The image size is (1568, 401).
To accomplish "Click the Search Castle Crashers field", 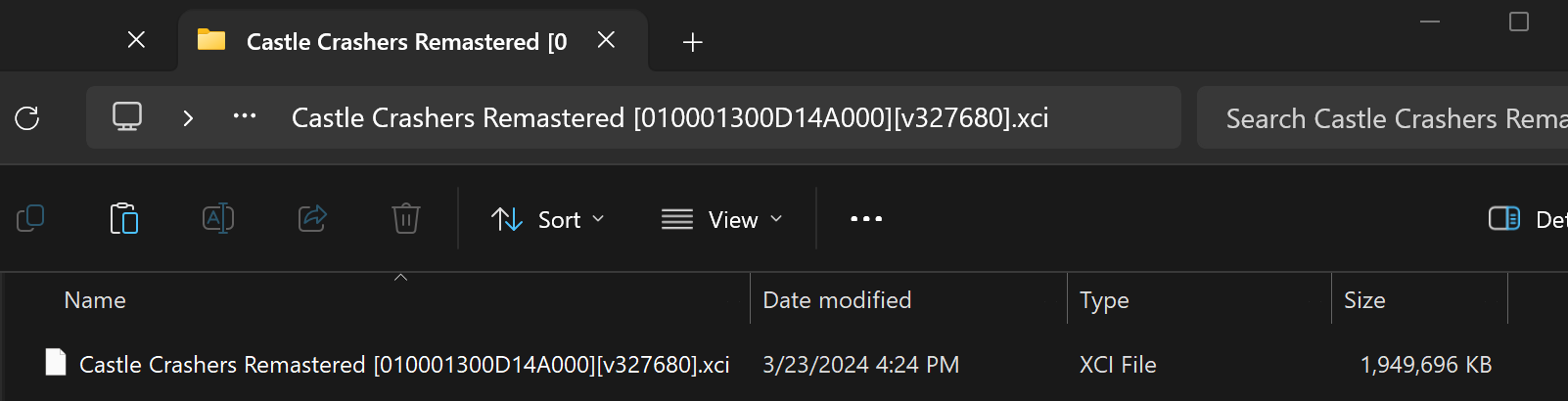I will click(x=1382, y=118).
